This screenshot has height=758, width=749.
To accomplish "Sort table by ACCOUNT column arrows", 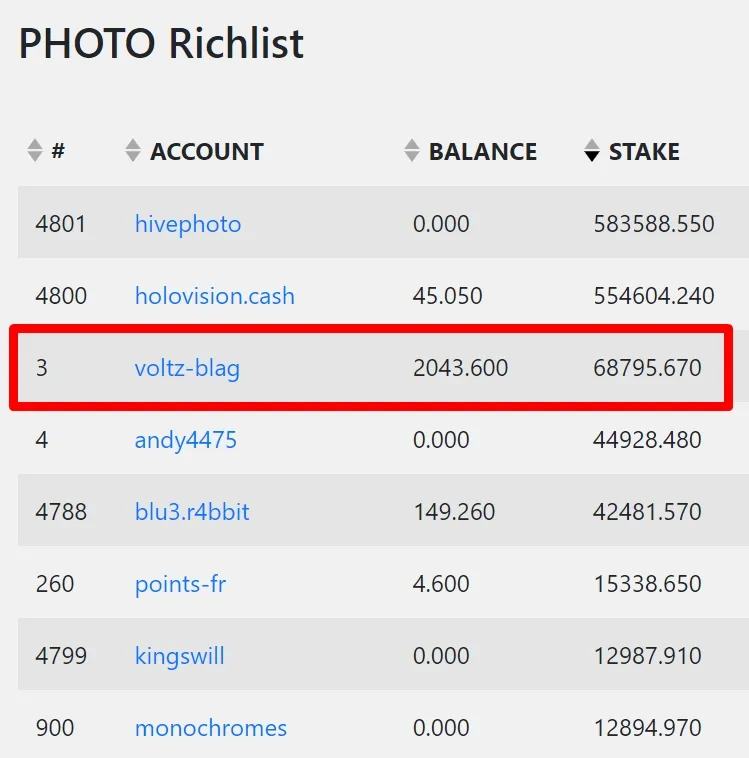I will tap(132, 150).
